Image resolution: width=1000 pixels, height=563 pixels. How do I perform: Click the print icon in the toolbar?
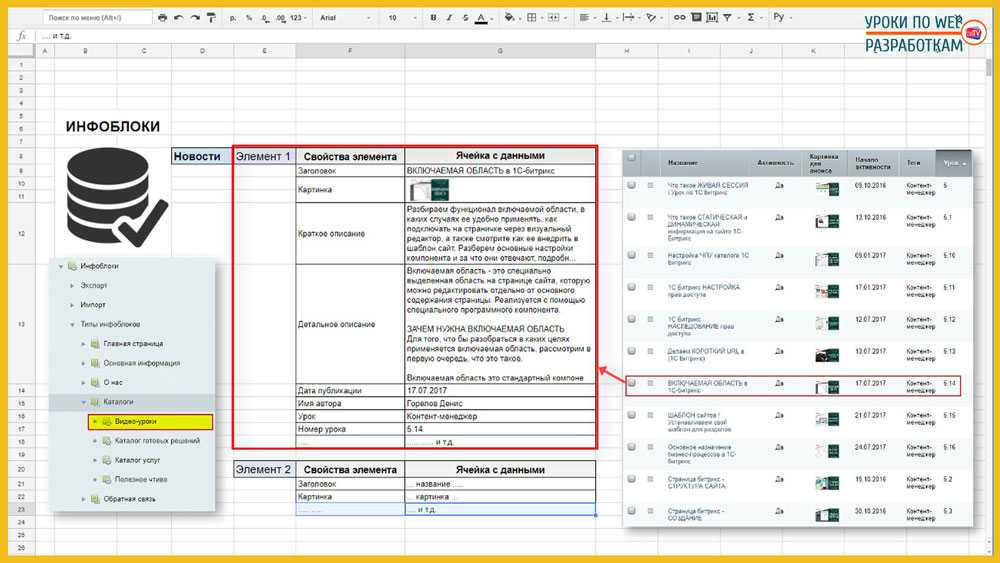164,18
